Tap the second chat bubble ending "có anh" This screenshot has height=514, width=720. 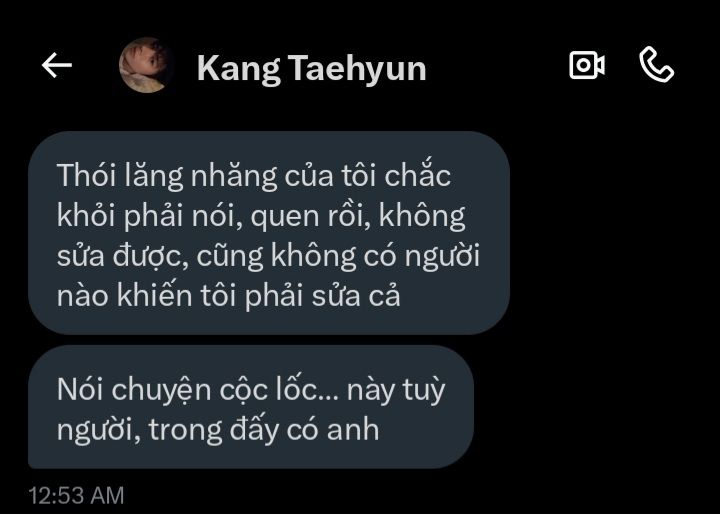pos(251,407)
